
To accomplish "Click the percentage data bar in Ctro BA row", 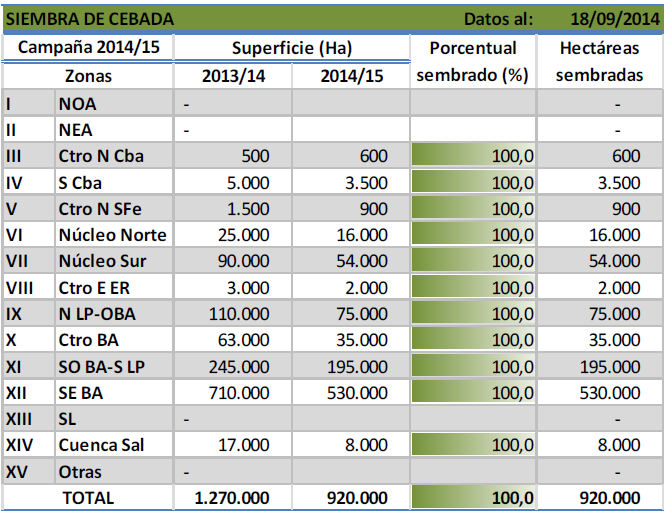I will (472, 340).
